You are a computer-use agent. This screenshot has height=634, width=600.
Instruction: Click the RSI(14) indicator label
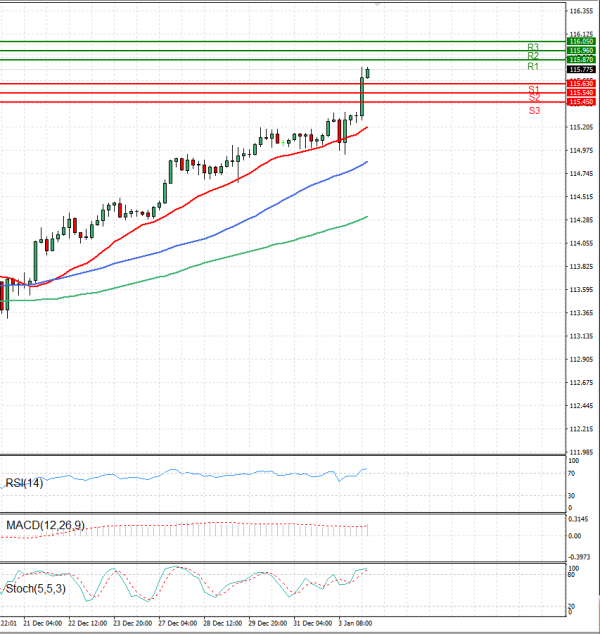pos(26,482)
